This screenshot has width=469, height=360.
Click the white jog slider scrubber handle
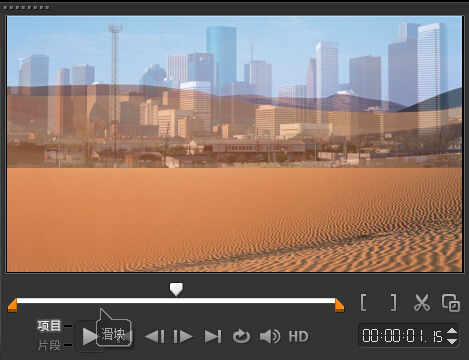[176, 289]
